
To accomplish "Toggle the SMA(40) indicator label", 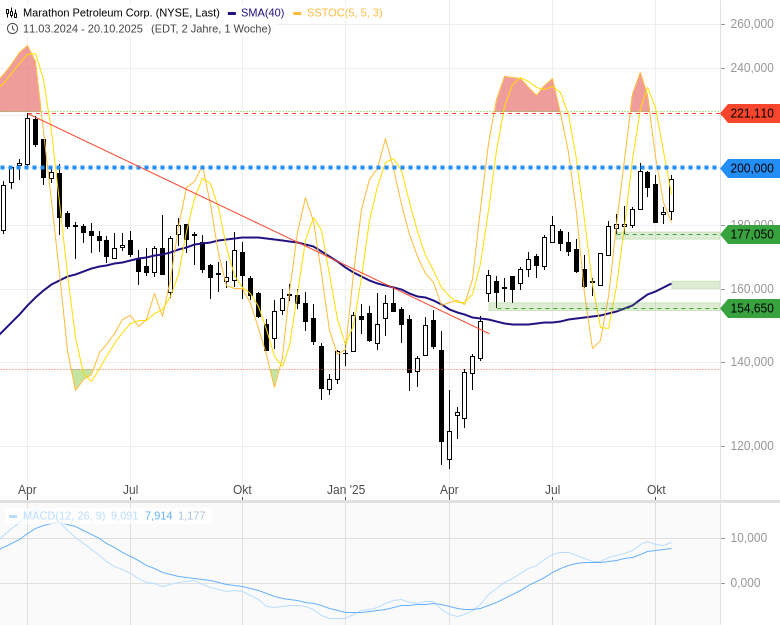I will coord(262,13).
